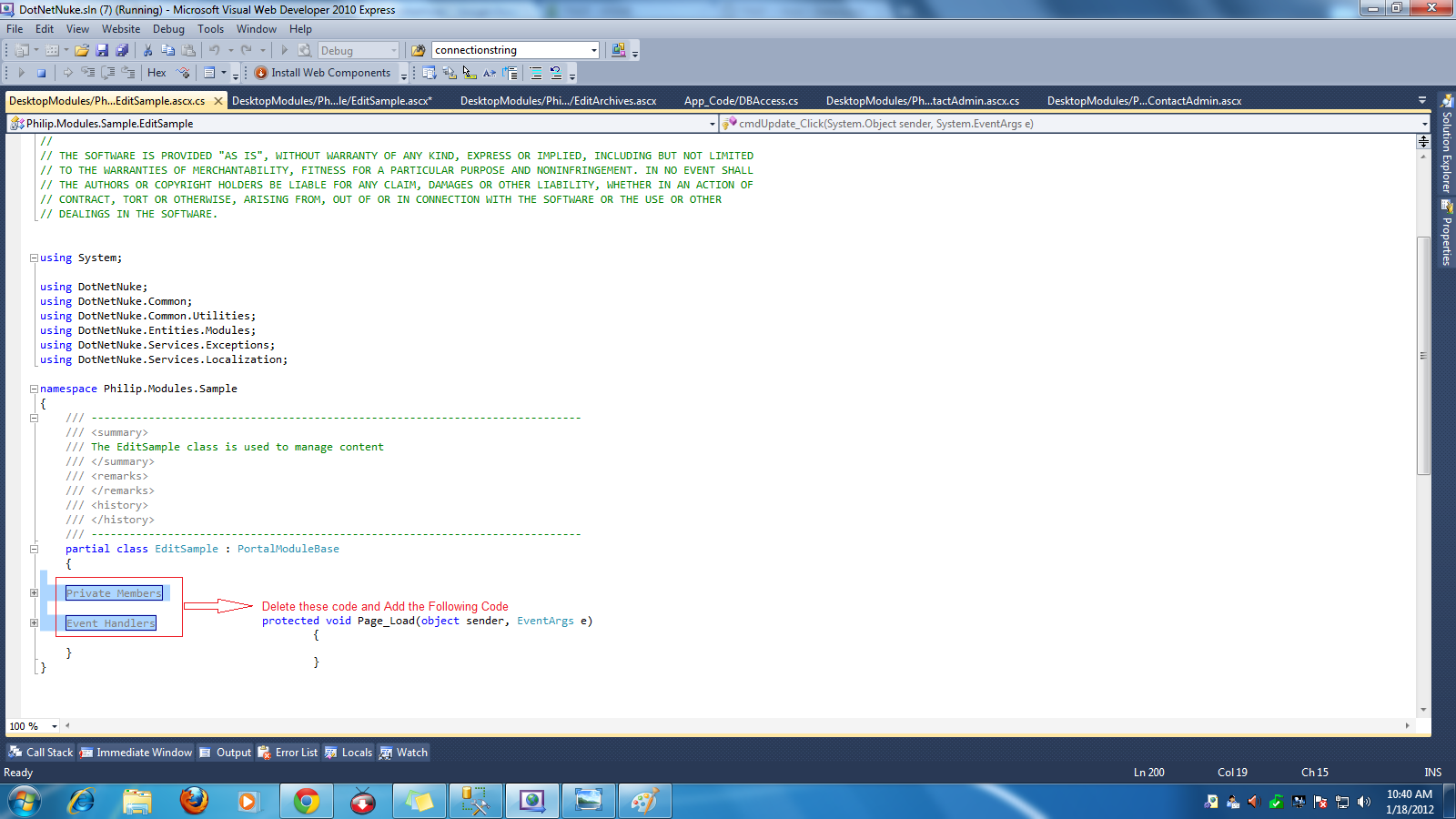Click the Step Into debug icon
This screenshot has width=1456, height=819.
coord(87,73)
